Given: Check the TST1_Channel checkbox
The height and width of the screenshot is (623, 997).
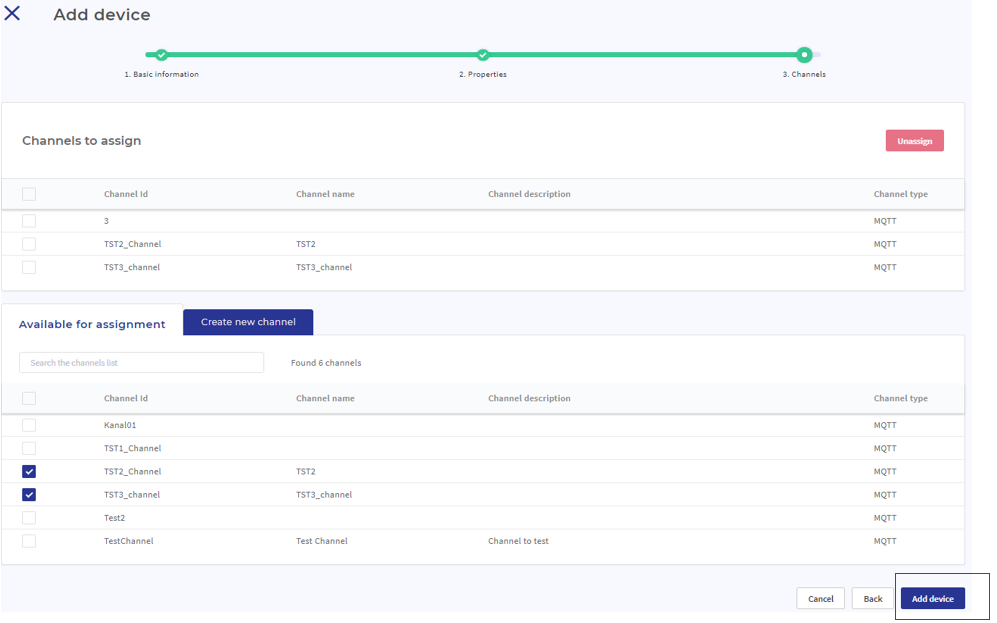Looking at the screenshot, I should tap(29, 448).
